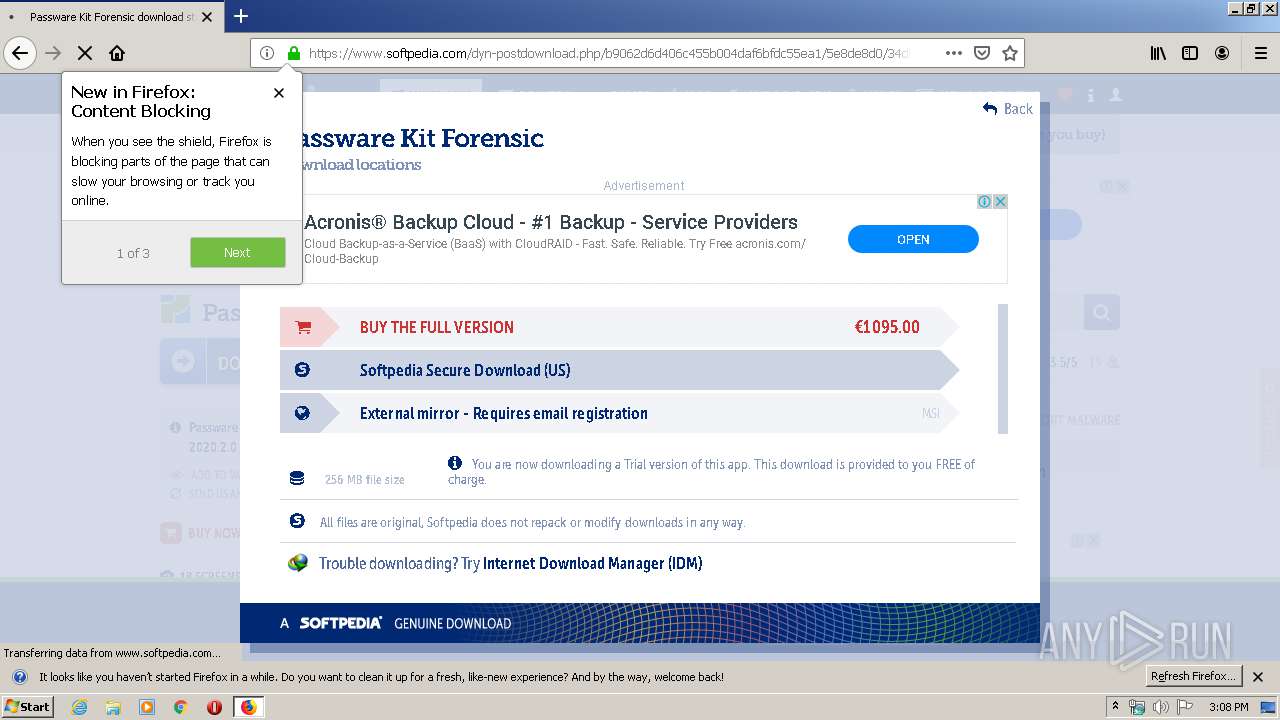
Task: Save page to Pocket
Action: [x=982, y=53]
